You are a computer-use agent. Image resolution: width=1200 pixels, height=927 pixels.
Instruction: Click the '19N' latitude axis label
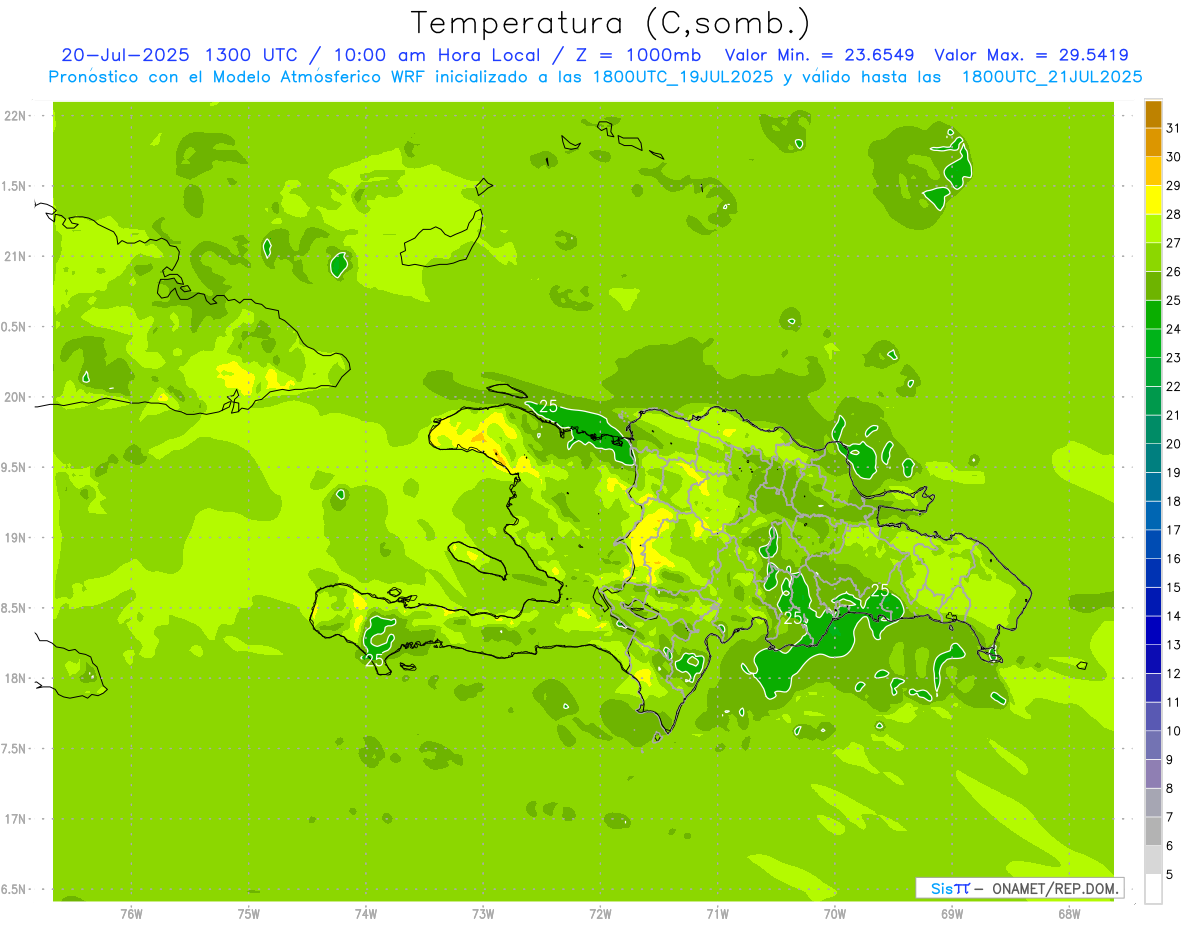click(16, 538)
